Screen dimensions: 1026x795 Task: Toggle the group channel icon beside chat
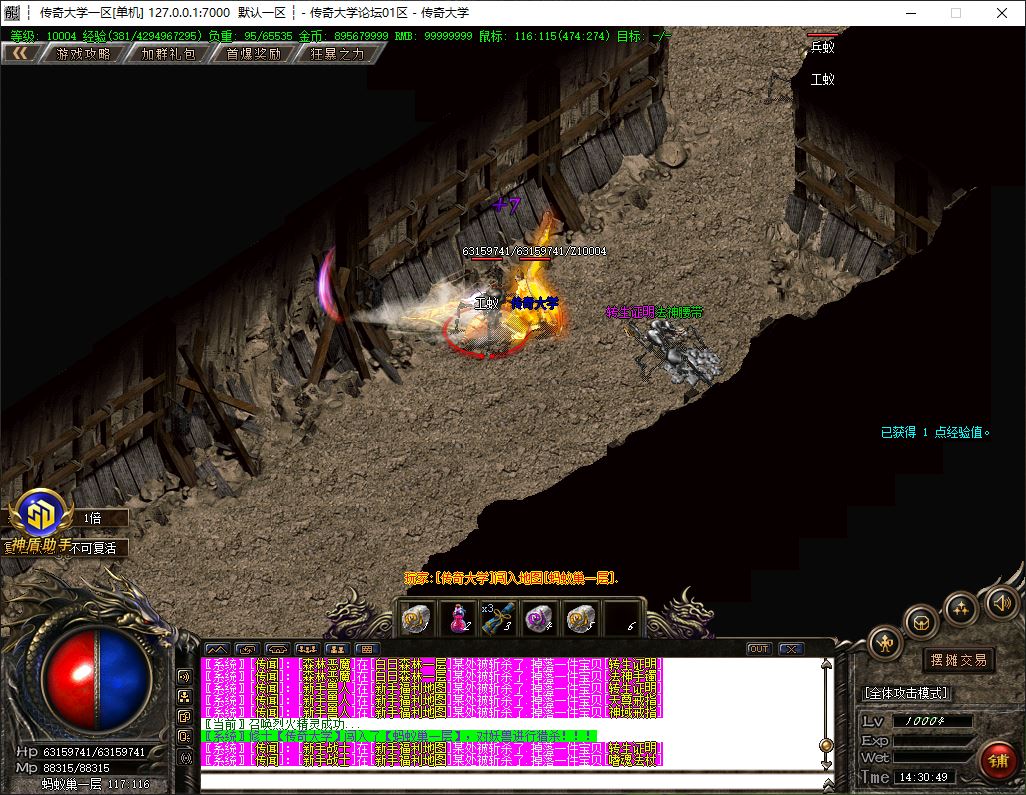pyautogui.click(x=185, y=697)
